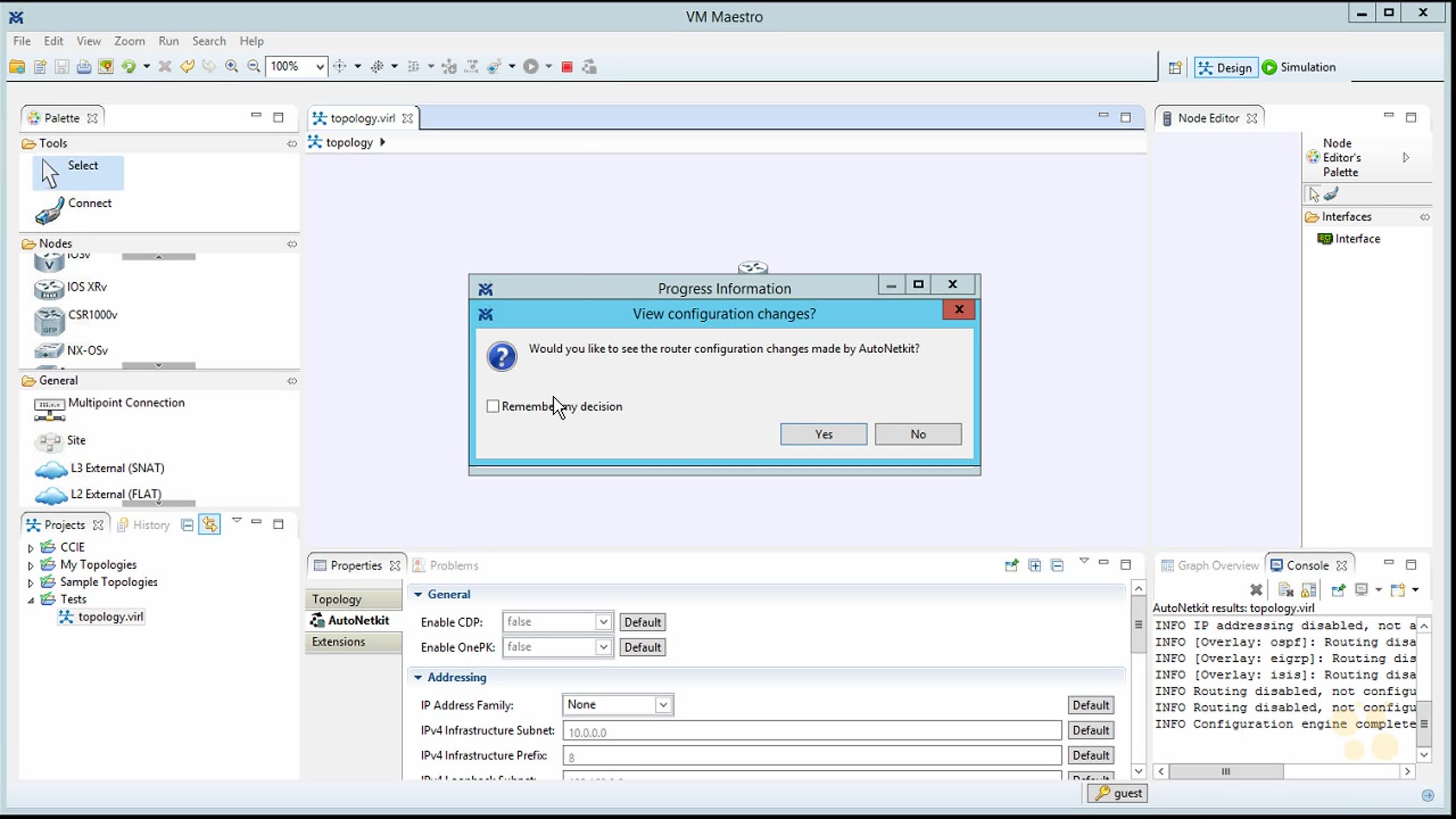
Task: Click the Collapse All icon in Projects panel
Action: (187, 525)
